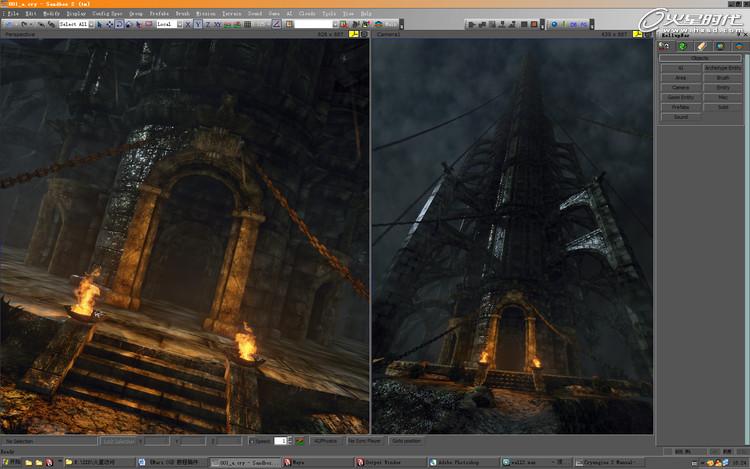Activate the Select Object arrow tool
Image resolution: width=750 pixels, height=469 pixels.
click(99, 24)
